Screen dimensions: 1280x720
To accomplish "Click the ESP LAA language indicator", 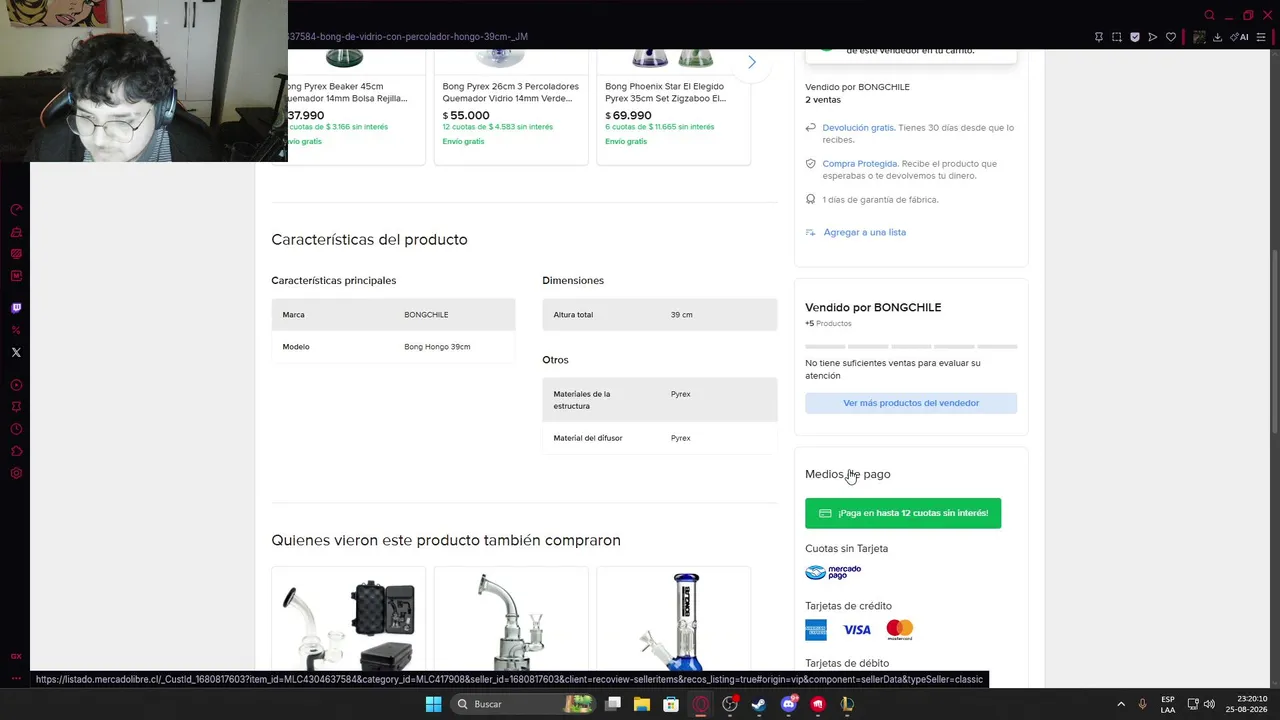I will tap(1168, 704).
